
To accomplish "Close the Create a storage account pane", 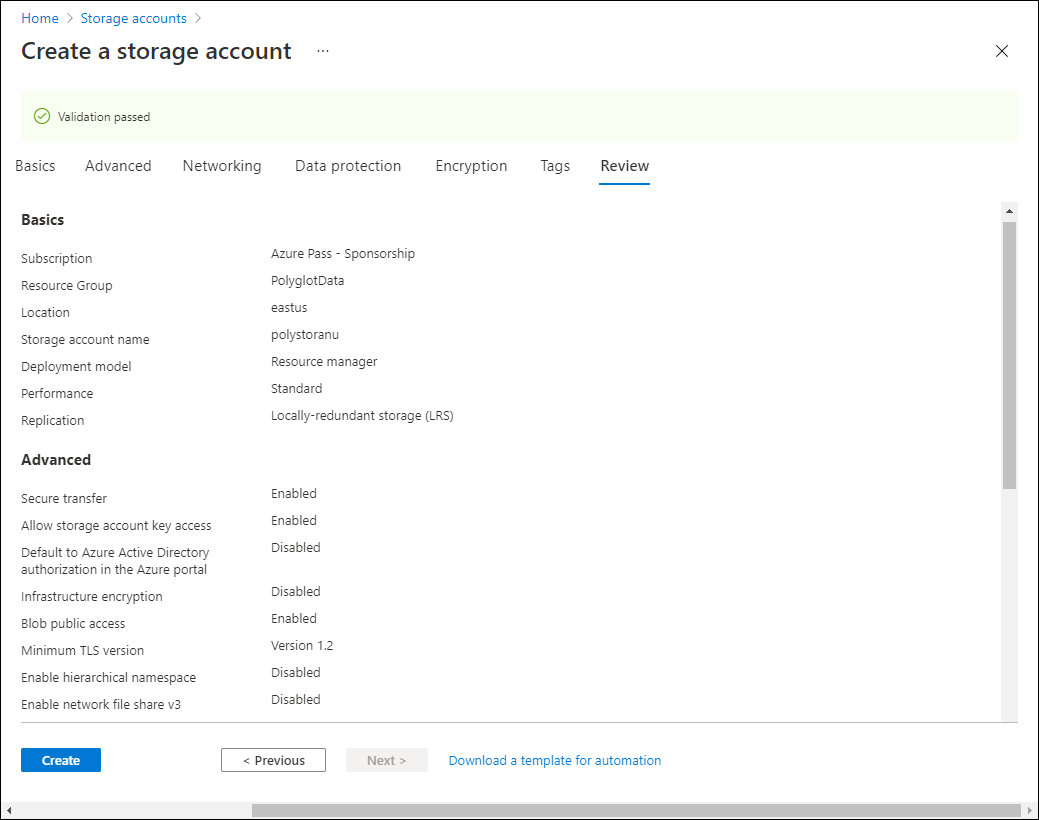I will pyautogui.click(x=1002, y=51).
